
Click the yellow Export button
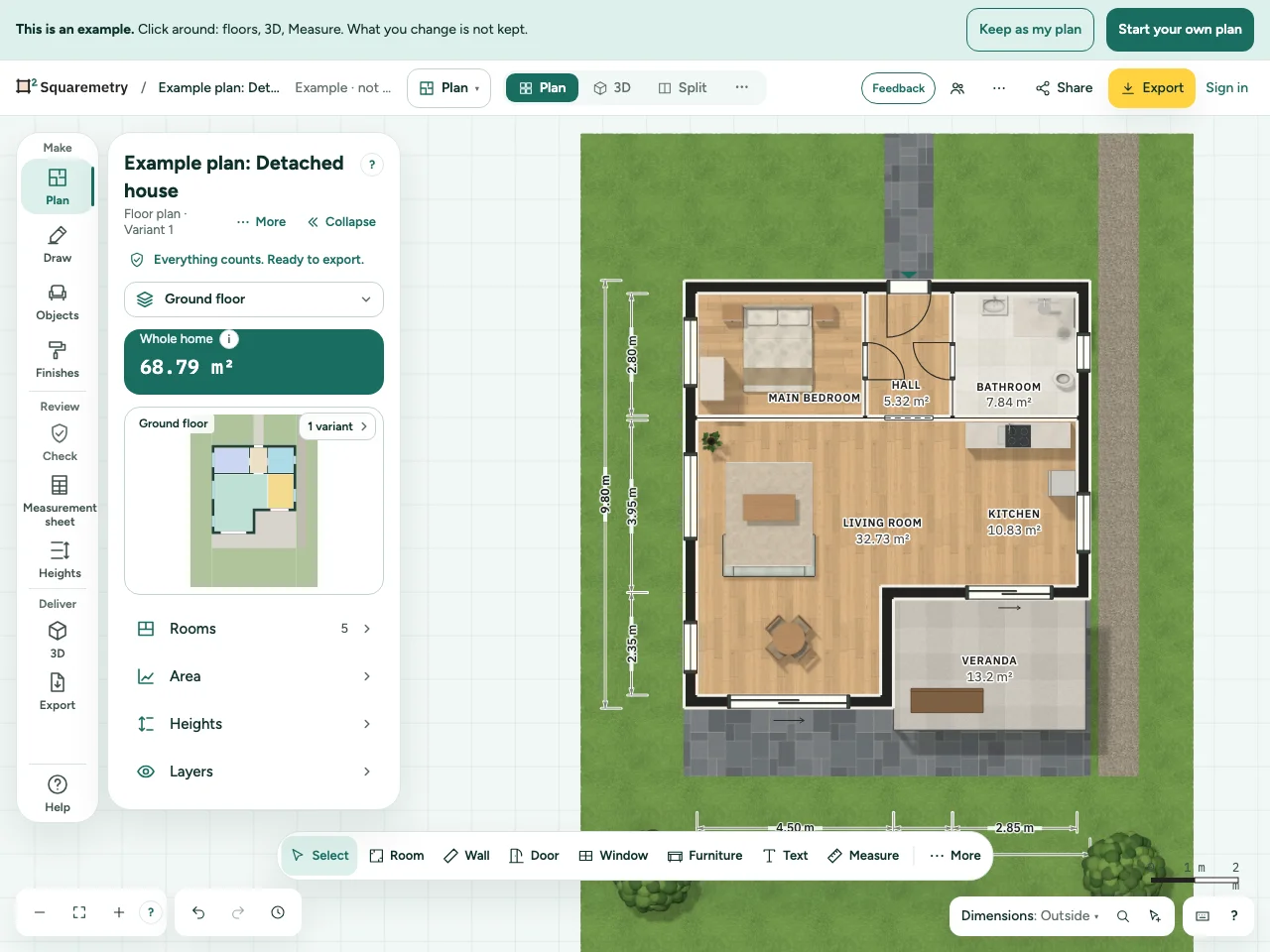(x=1152, y=88)
